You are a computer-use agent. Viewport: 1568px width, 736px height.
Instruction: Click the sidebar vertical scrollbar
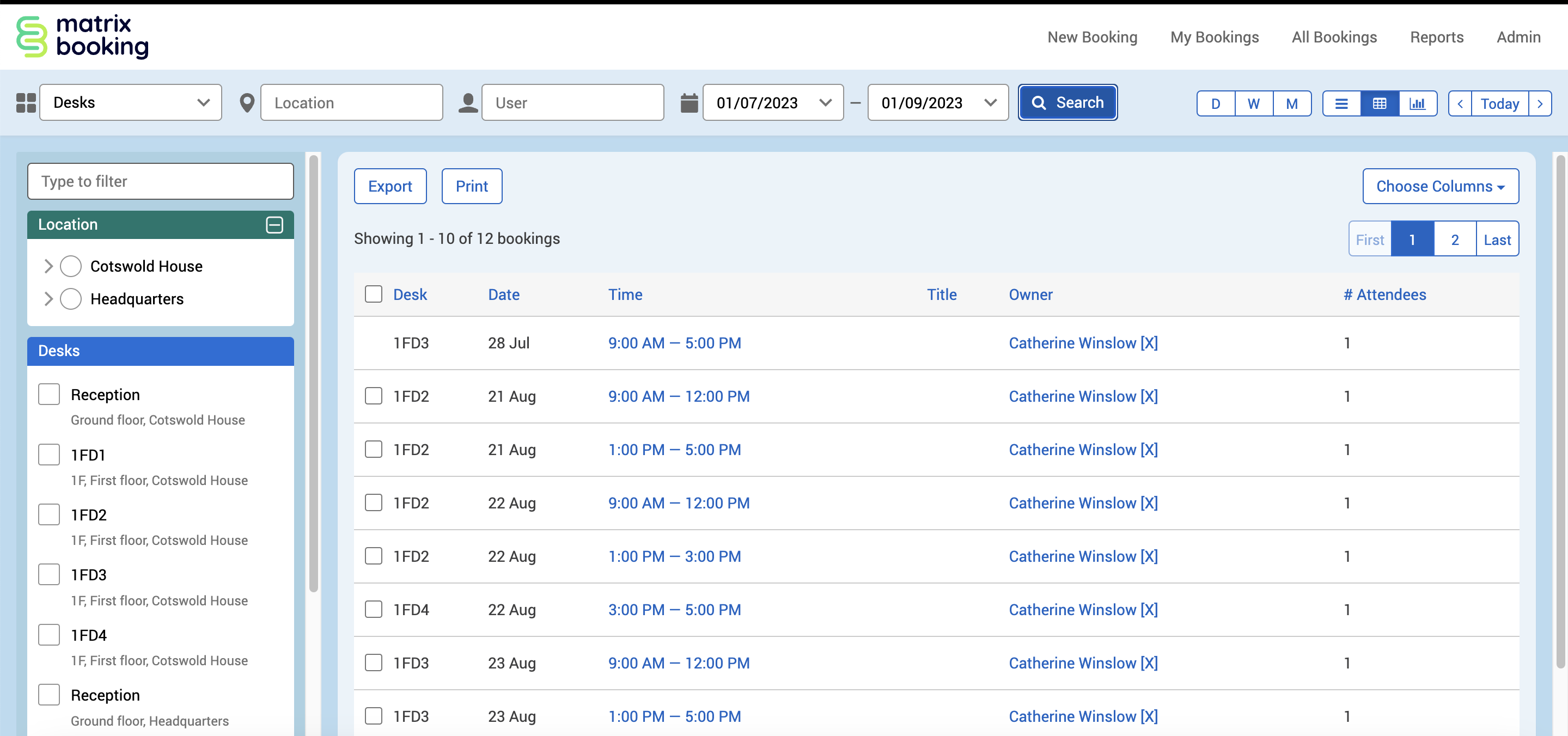(x=314, y=374)
